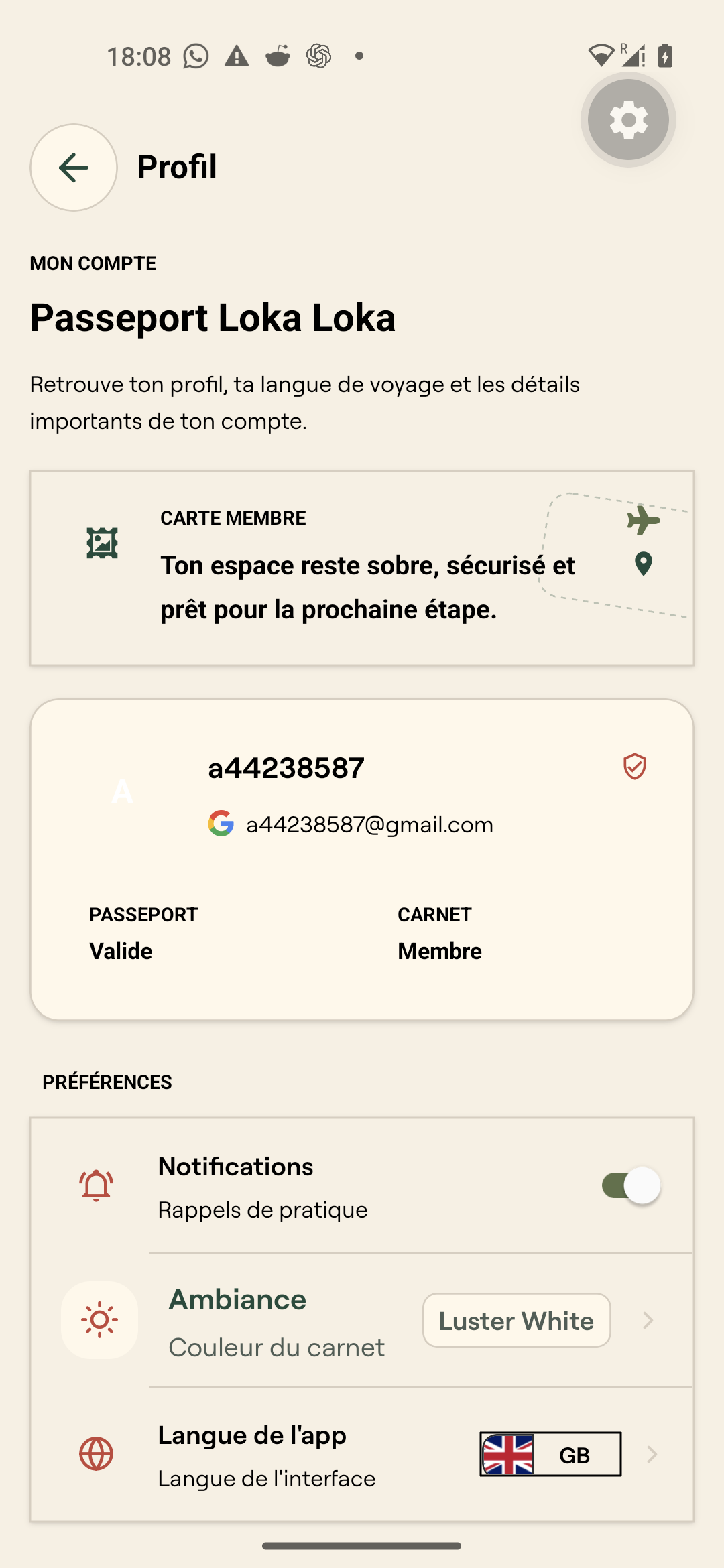Open the Langue de l'app row
The height and width of the screenshot is (1568, 724).
pos(362,1455)
